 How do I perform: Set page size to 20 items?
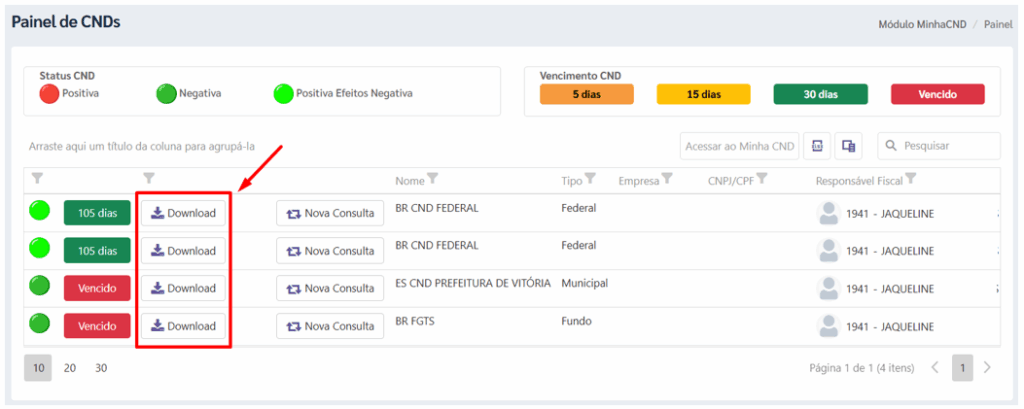pyautogui.click(x=70, y=368)
